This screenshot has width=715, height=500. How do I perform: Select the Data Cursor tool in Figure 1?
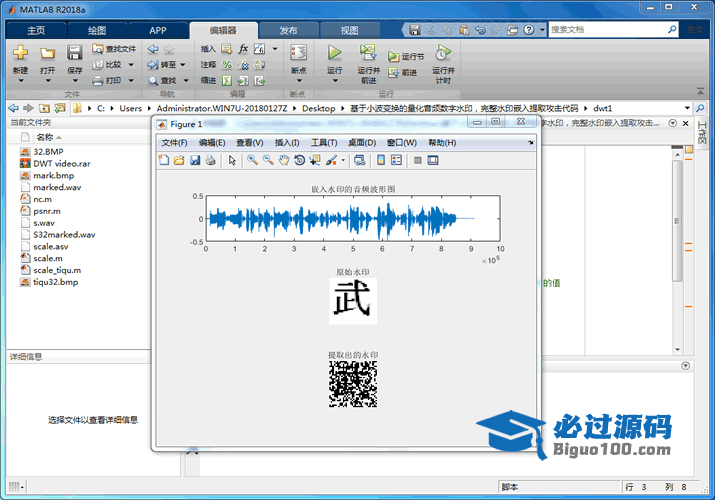click(x=315, y=160)
